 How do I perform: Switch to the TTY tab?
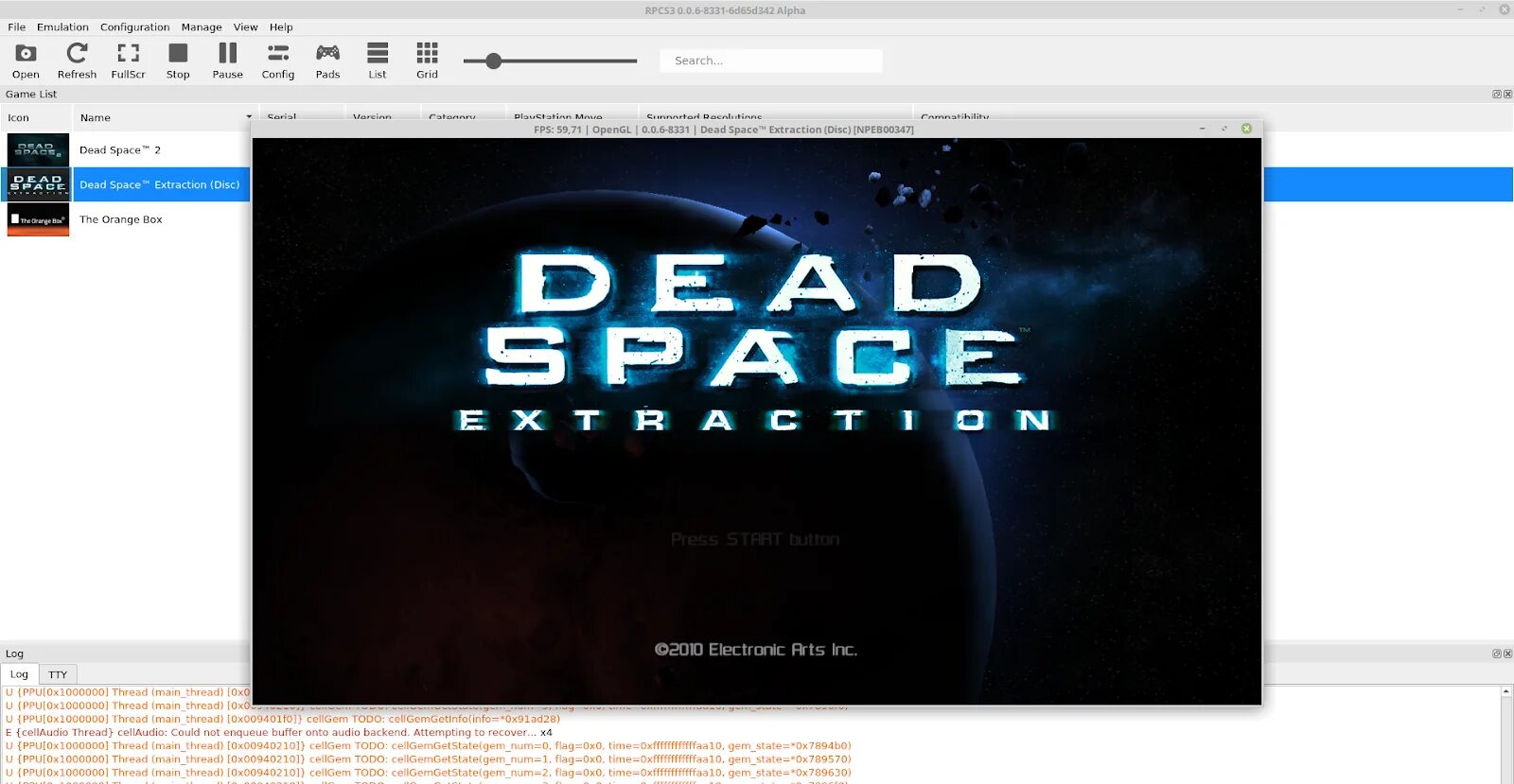(58, 674)
